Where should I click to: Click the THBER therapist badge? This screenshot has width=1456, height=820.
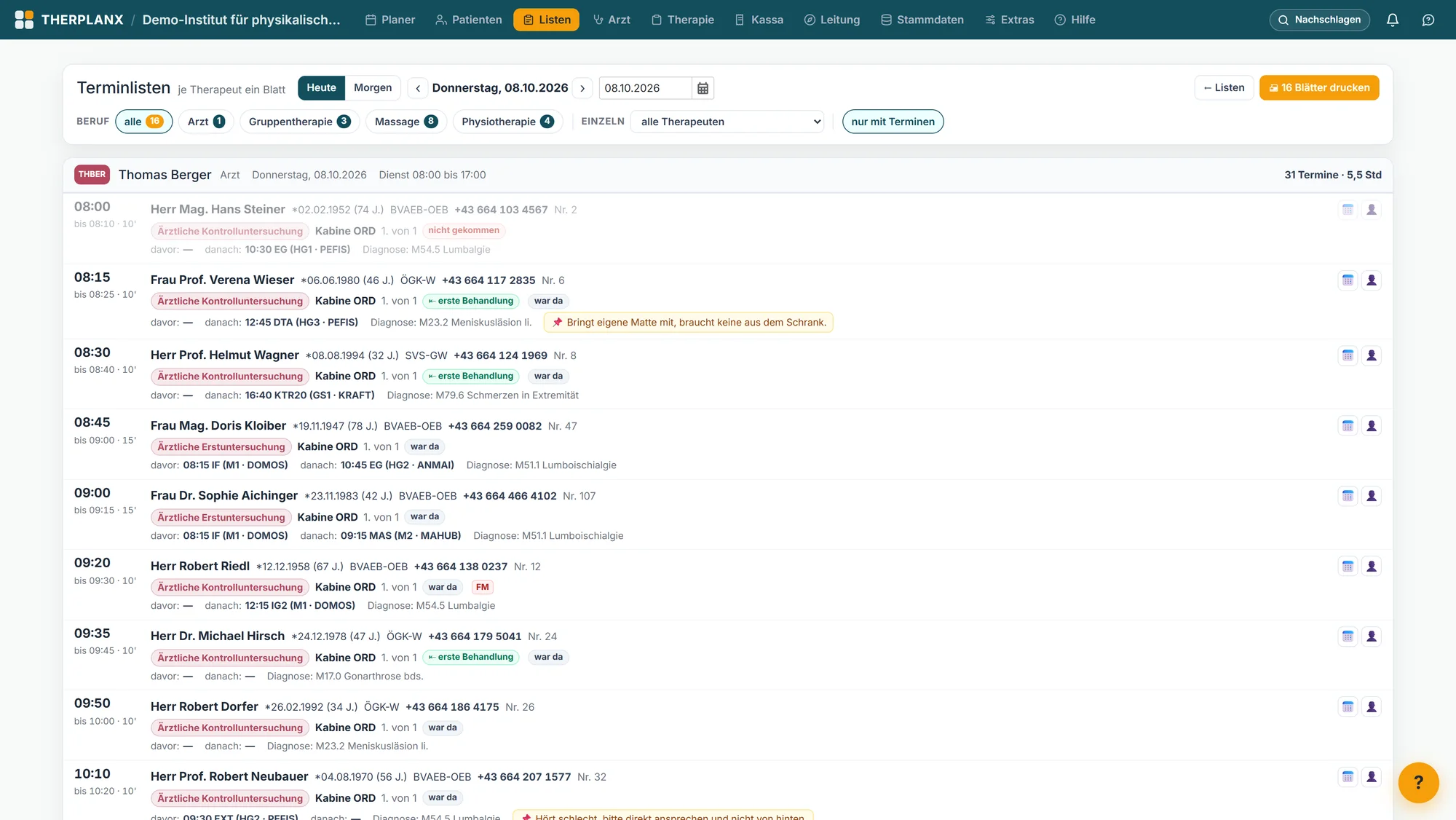pyautogui.click(x=92, y=174)
